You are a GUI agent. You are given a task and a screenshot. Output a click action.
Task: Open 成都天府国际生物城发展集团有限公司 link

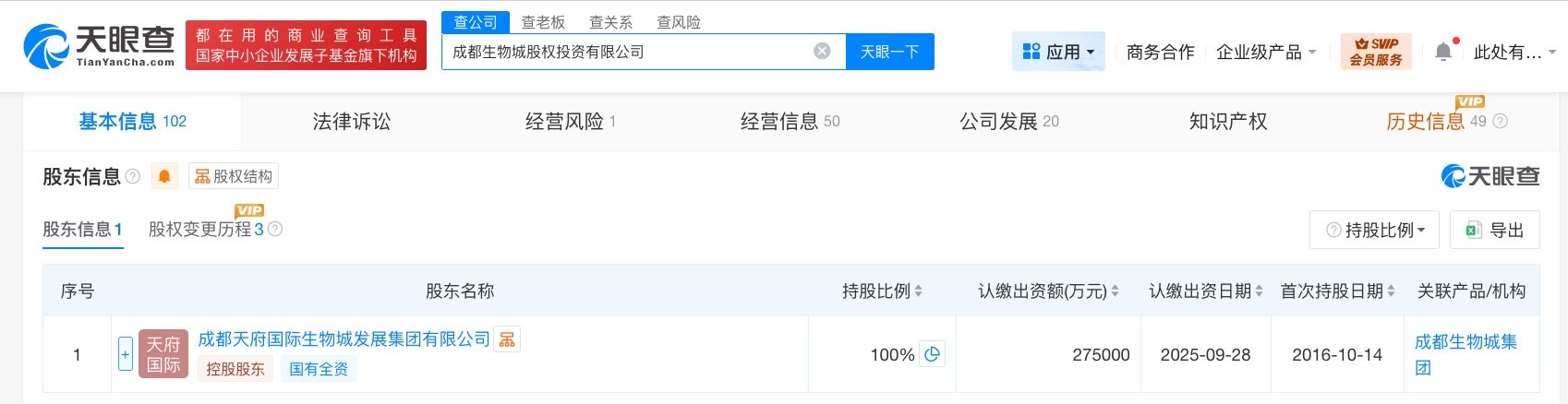pyautogui.click(x=344, y=339)
